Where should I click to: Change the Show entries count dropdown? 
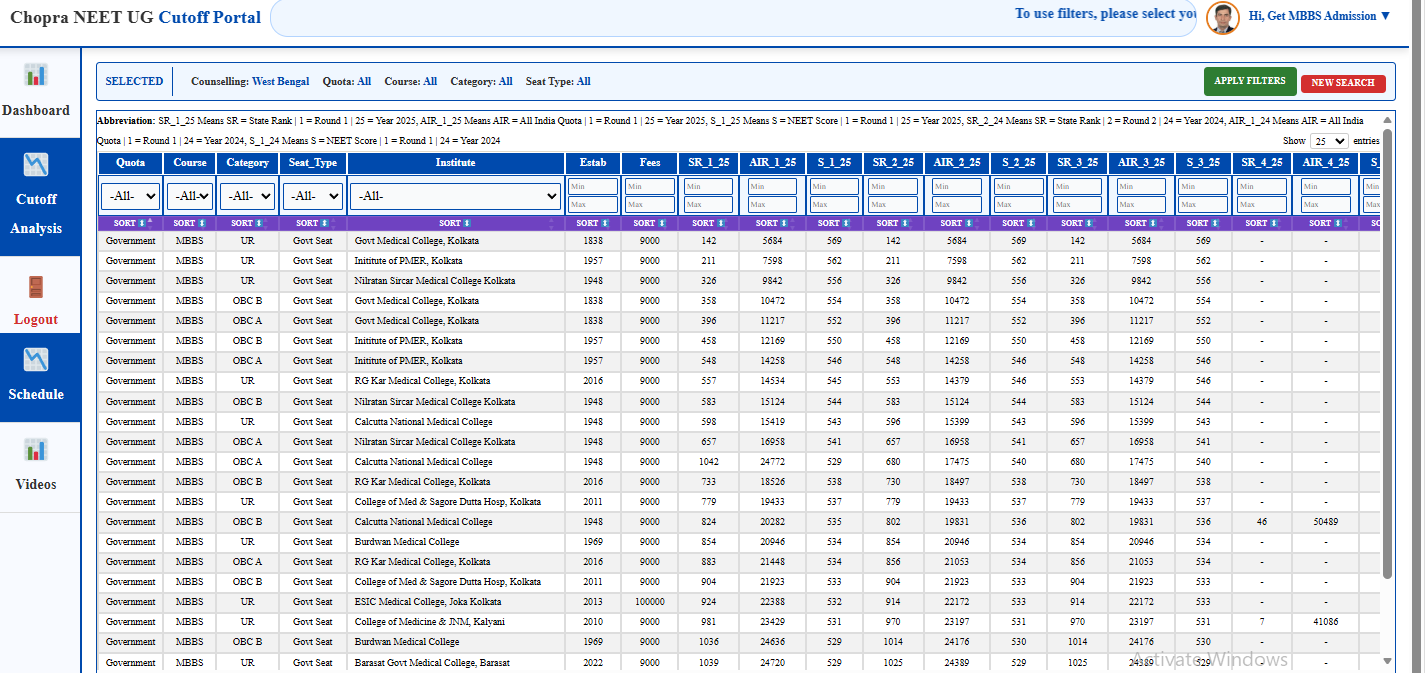coord(1329,142)
